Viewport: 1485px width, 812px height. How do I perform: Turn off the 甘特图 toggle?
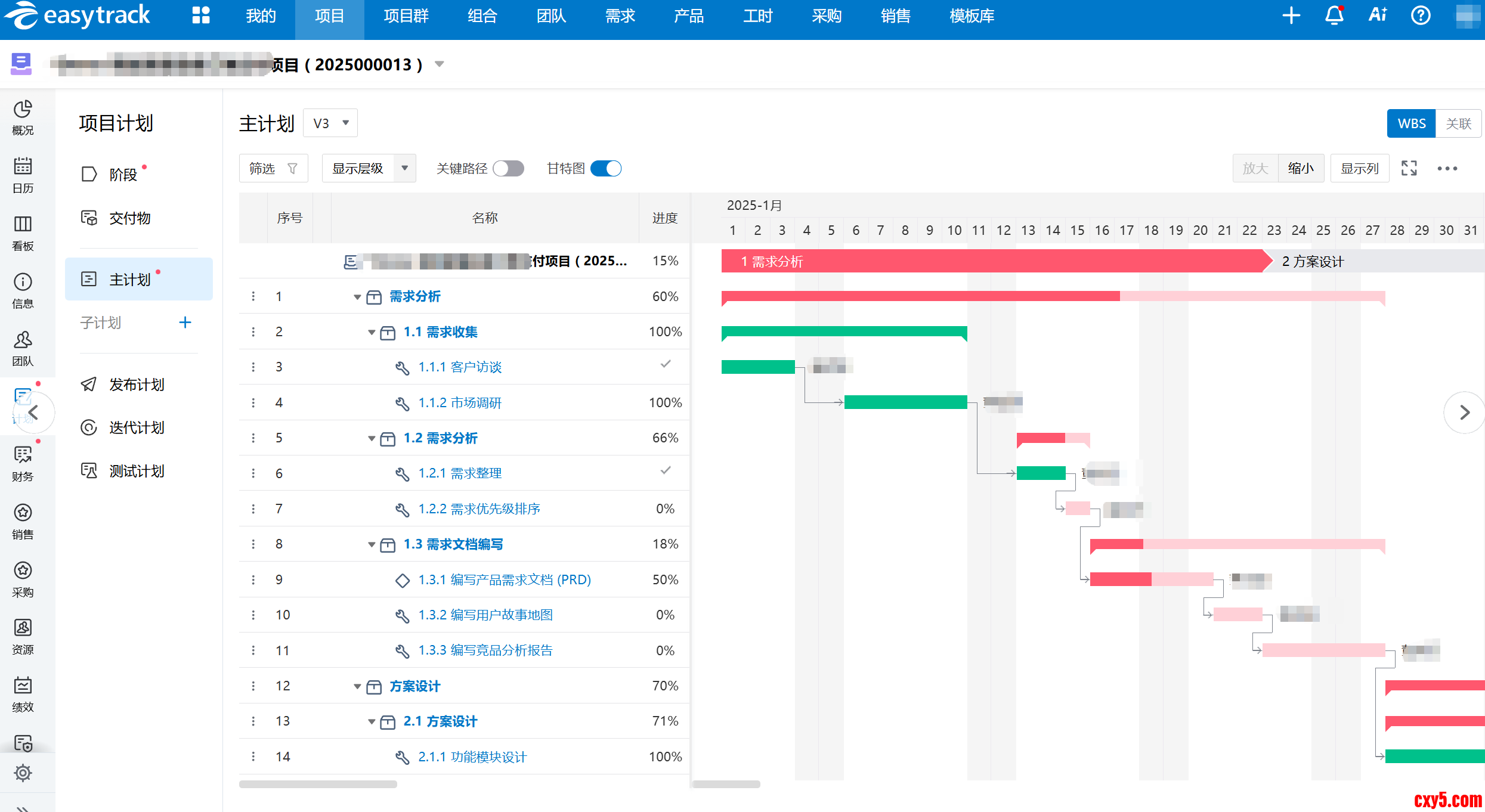pos(606,169)
